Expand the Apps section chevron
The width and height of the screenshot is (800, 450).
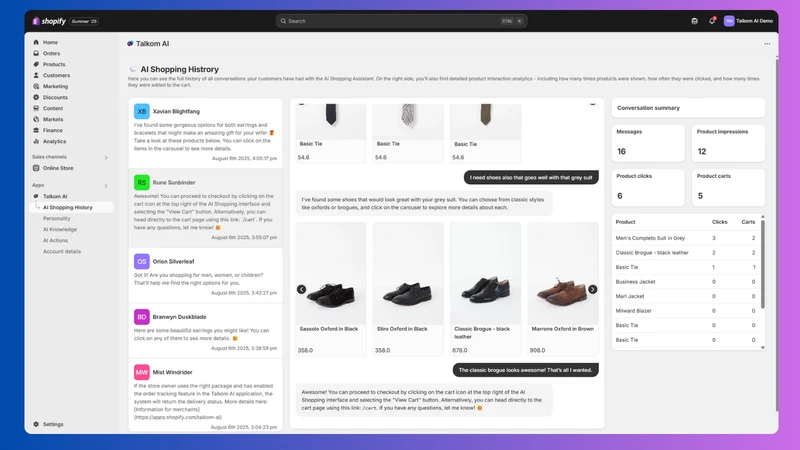click(106, 186)
